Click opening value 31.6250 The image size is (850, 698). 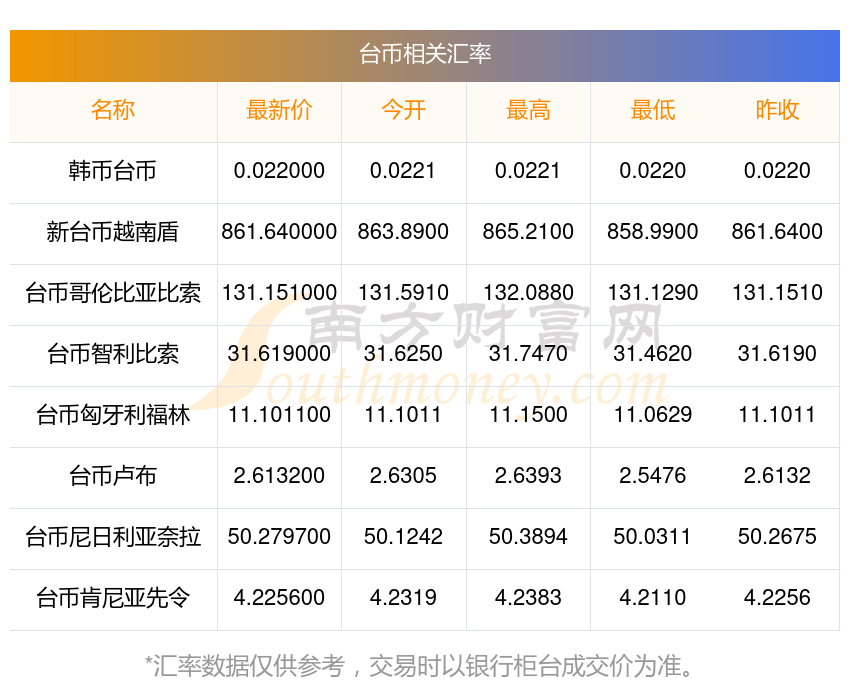(403, 354)
